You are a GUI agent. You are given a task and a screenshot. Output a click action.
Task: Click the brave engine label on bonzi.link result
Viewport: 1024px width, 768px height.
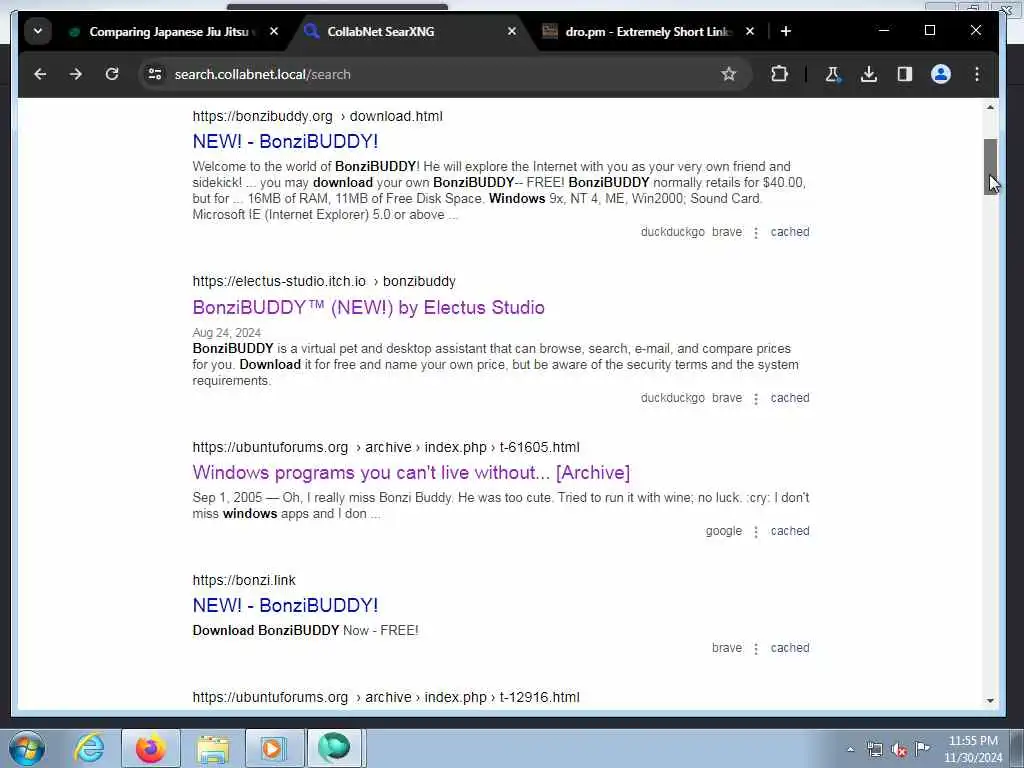point(727,648)
